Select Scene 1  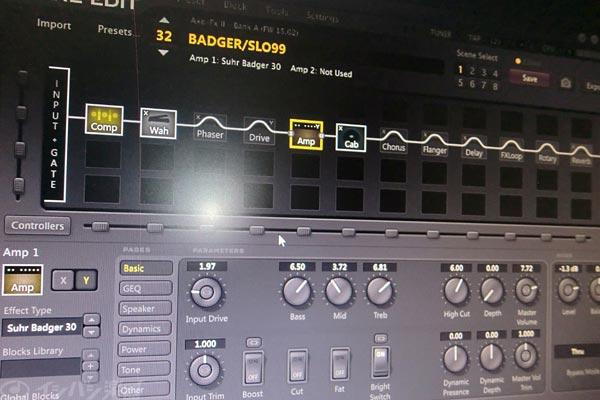pyautogui.click(x=460, y=70)
